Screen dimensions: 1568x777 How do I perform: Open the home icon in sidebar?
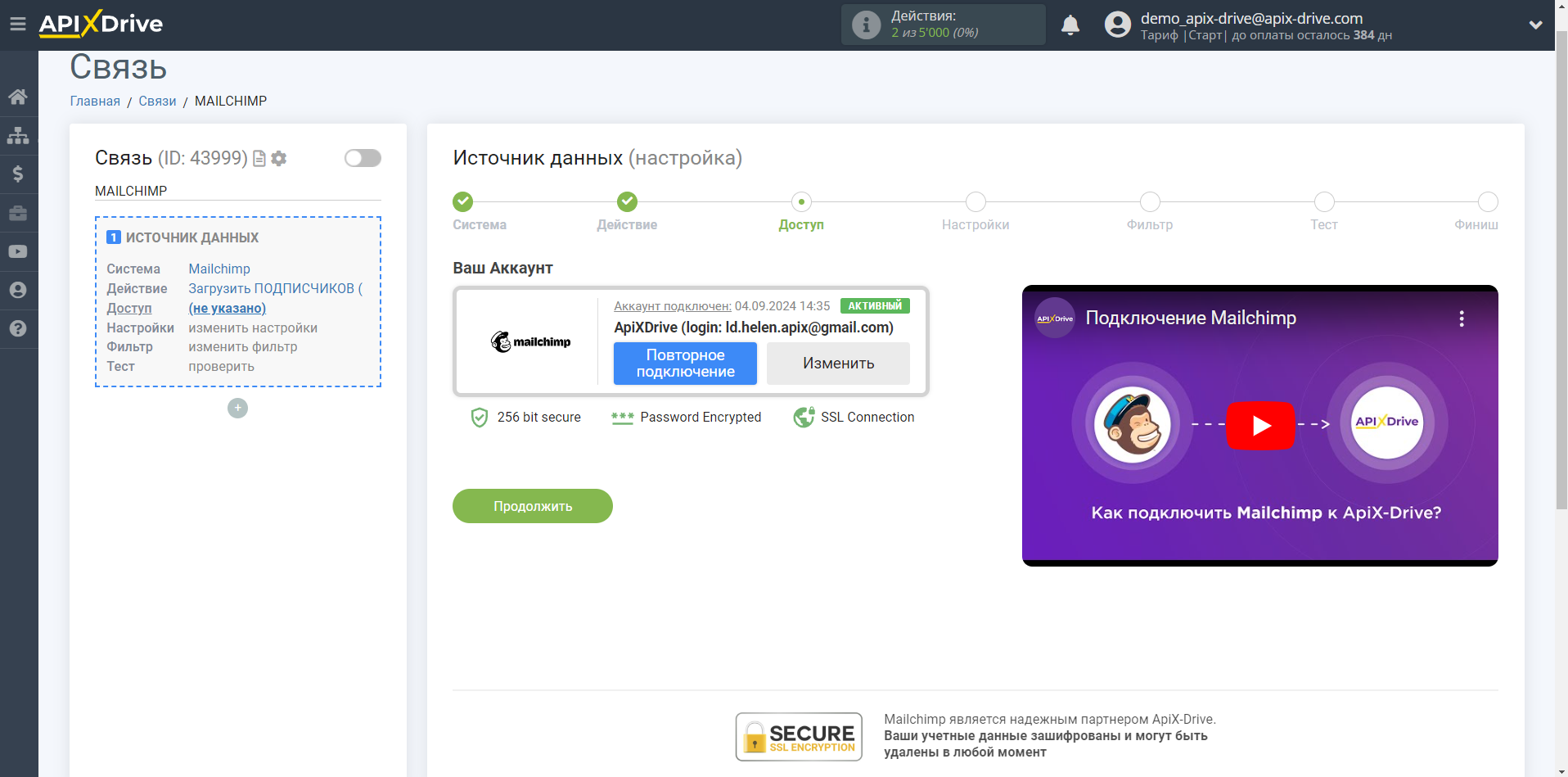pyautogui.click(x=18, y=97)
